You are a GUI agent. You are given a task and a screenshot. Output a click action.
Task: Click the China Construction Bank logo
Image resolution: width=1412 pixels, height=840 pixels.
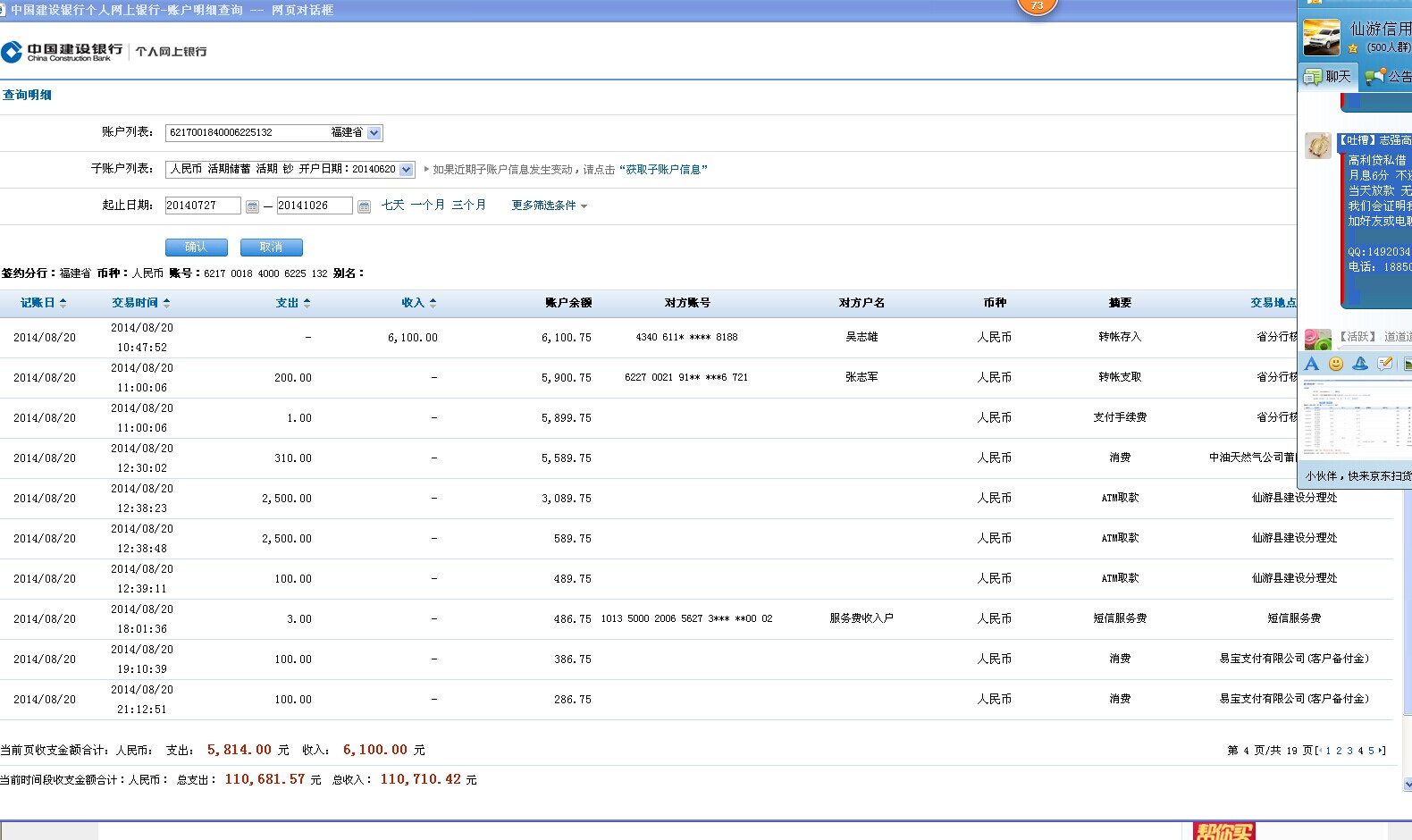[63, 52]
